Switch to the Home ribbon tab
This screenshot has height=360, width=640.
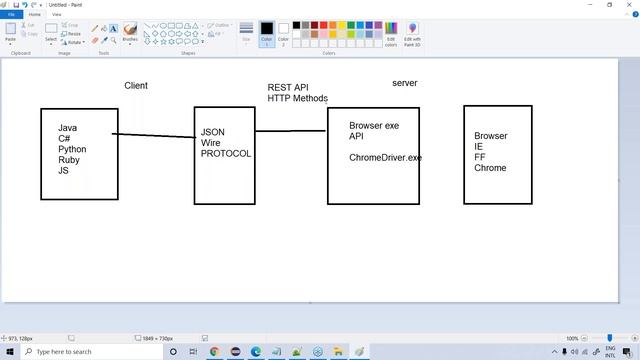pos(35,14)
